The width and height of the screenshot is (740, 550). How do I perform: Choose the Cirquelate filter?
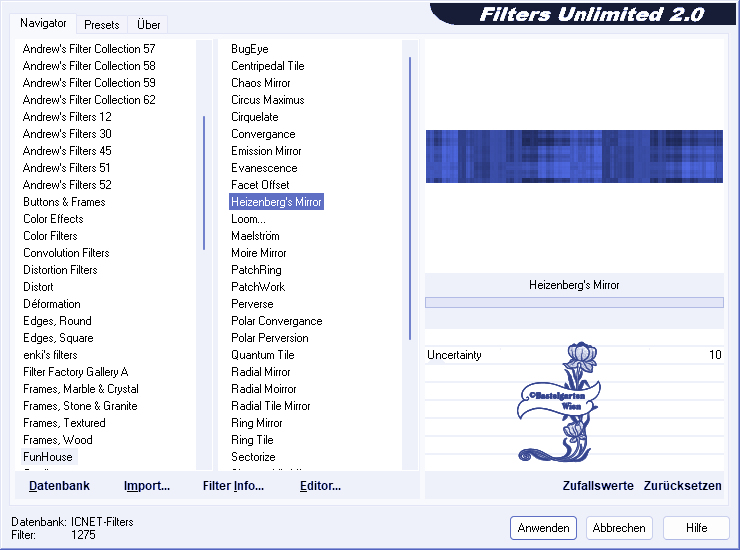(254, 117)
